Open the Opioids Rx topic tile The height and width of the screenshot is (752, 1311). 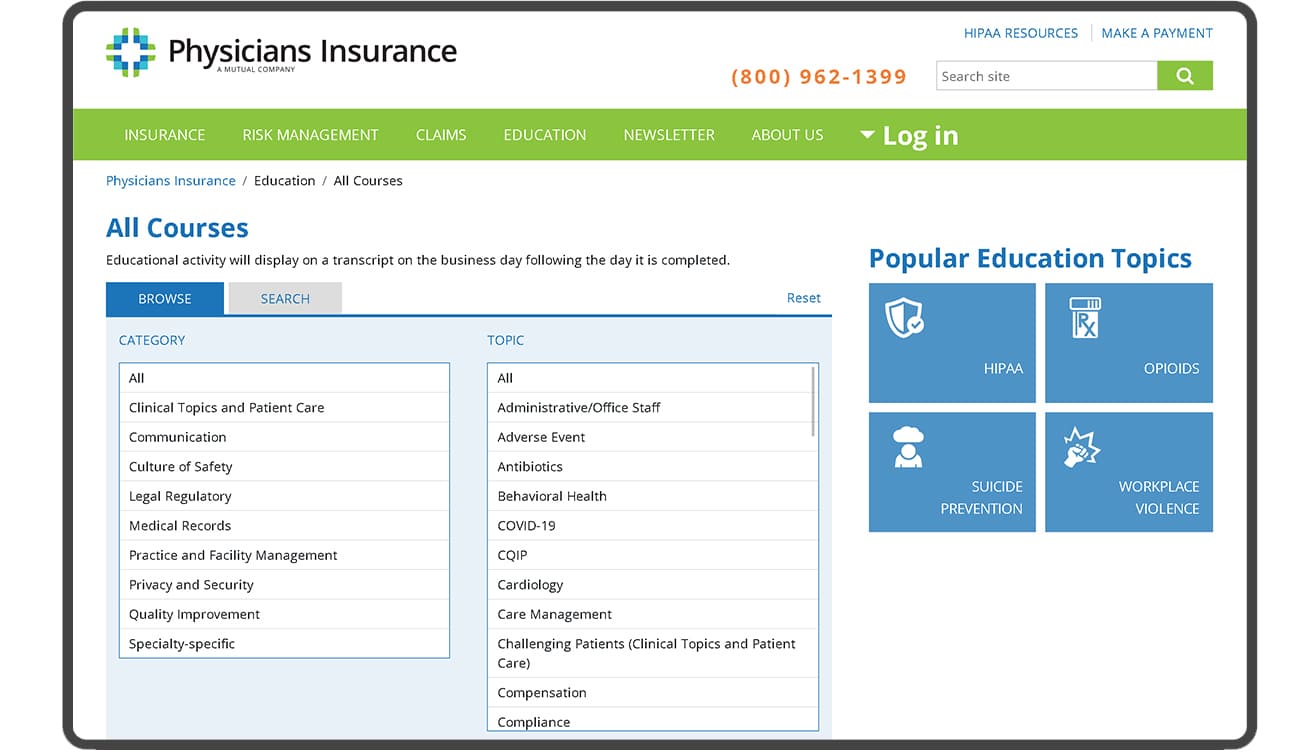1129,343
